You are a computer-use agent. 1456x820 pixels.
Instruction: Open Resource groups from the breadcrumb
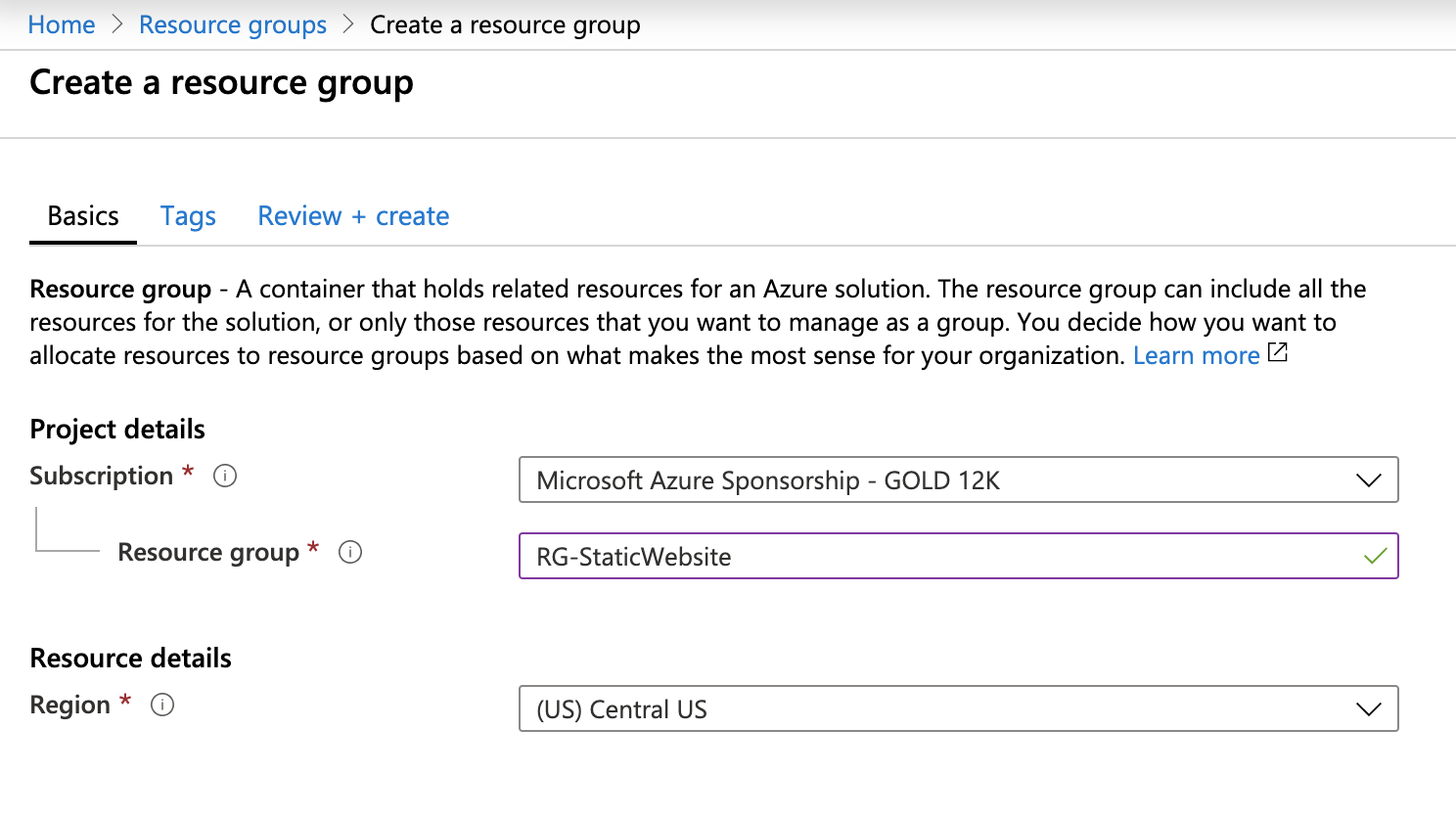point(233,23)
